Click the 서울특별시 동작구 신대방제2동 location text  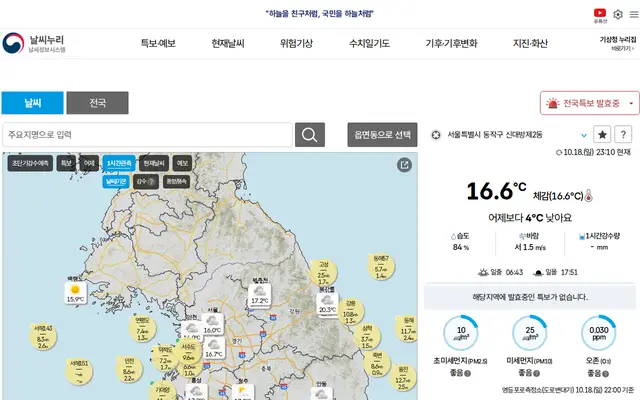pos(495,135)
